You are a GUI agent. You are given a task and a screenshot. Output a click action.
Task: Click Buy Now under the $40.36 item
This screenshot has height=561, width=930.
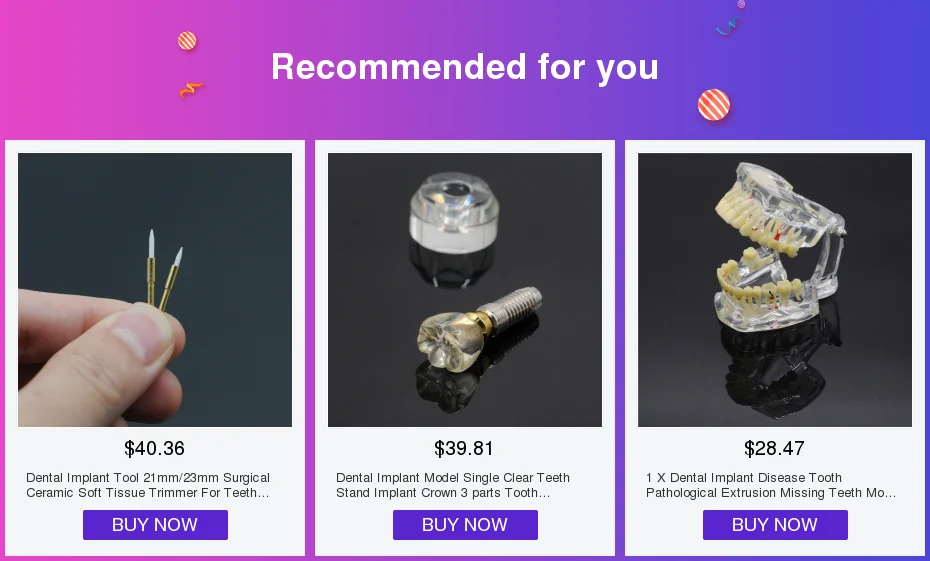[155, 525]
